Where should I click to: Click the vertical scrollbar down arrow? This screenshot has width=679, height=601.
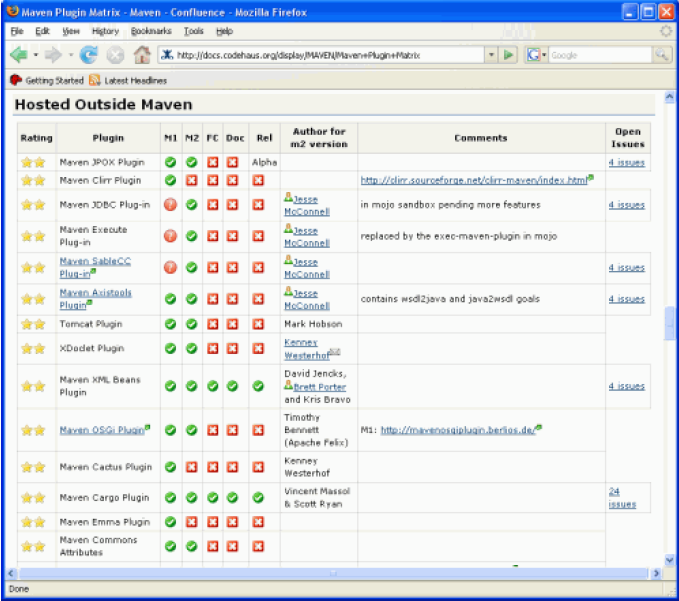click(x=669, y=559)
